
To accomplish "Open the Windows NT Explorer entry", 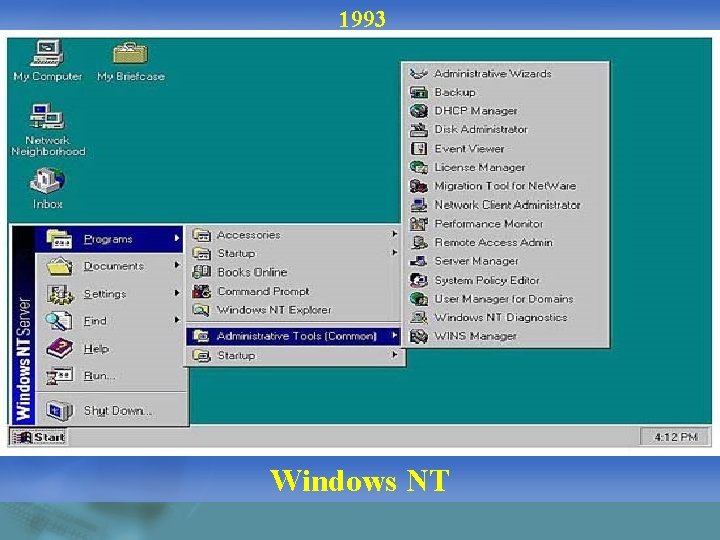I will pos(294,310).
